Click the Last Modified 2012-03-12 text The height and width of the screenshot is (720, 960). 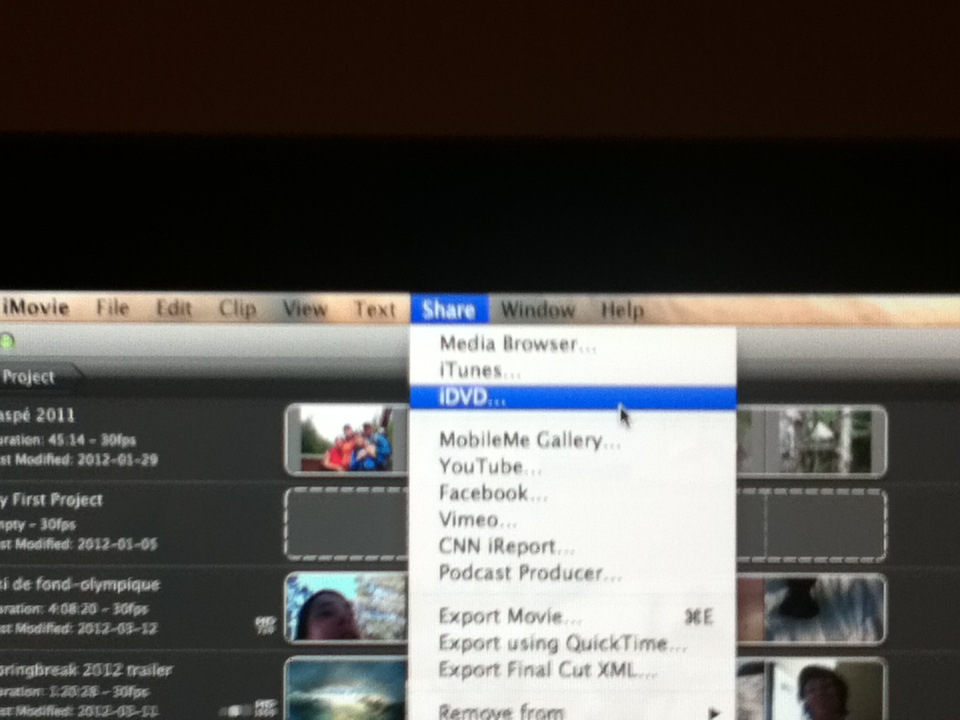[x=78, y=628]
